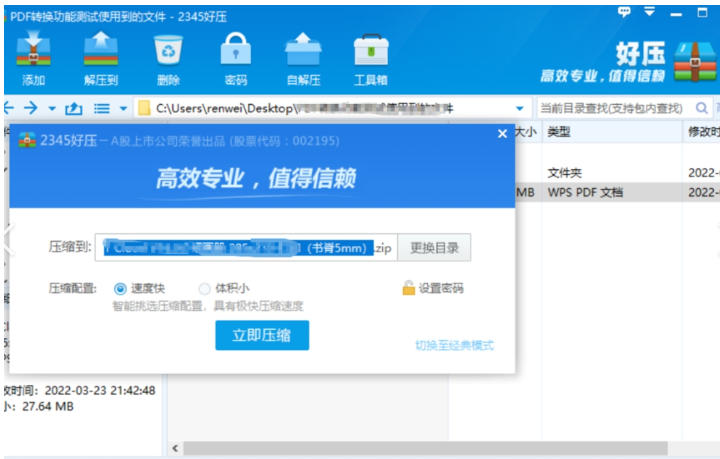Close the 2345好压 compression dialog
The width and height of the screenshot is (720, 459).
coord(502,134)
